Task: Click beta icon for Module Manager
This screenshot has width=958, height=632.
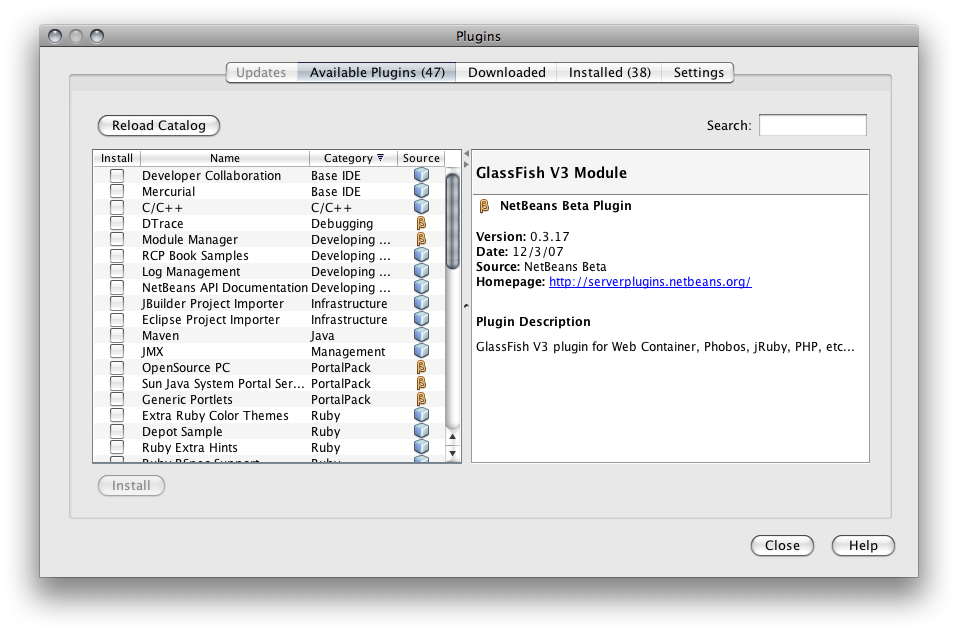Action: tap(421, 239)
